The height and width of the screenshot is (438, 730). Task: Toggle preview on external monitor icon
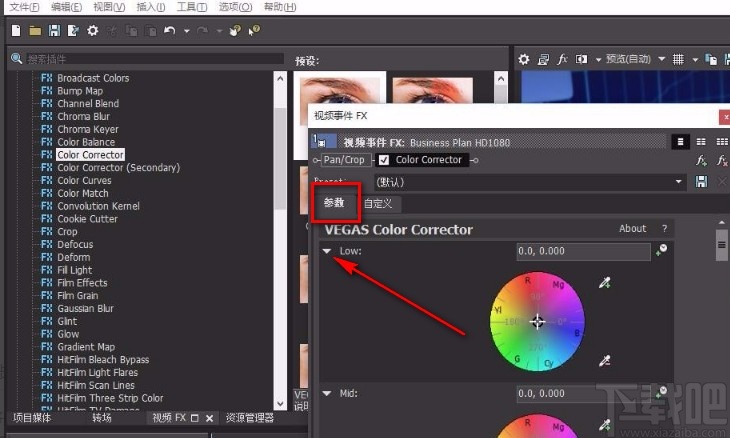[543, 59]
